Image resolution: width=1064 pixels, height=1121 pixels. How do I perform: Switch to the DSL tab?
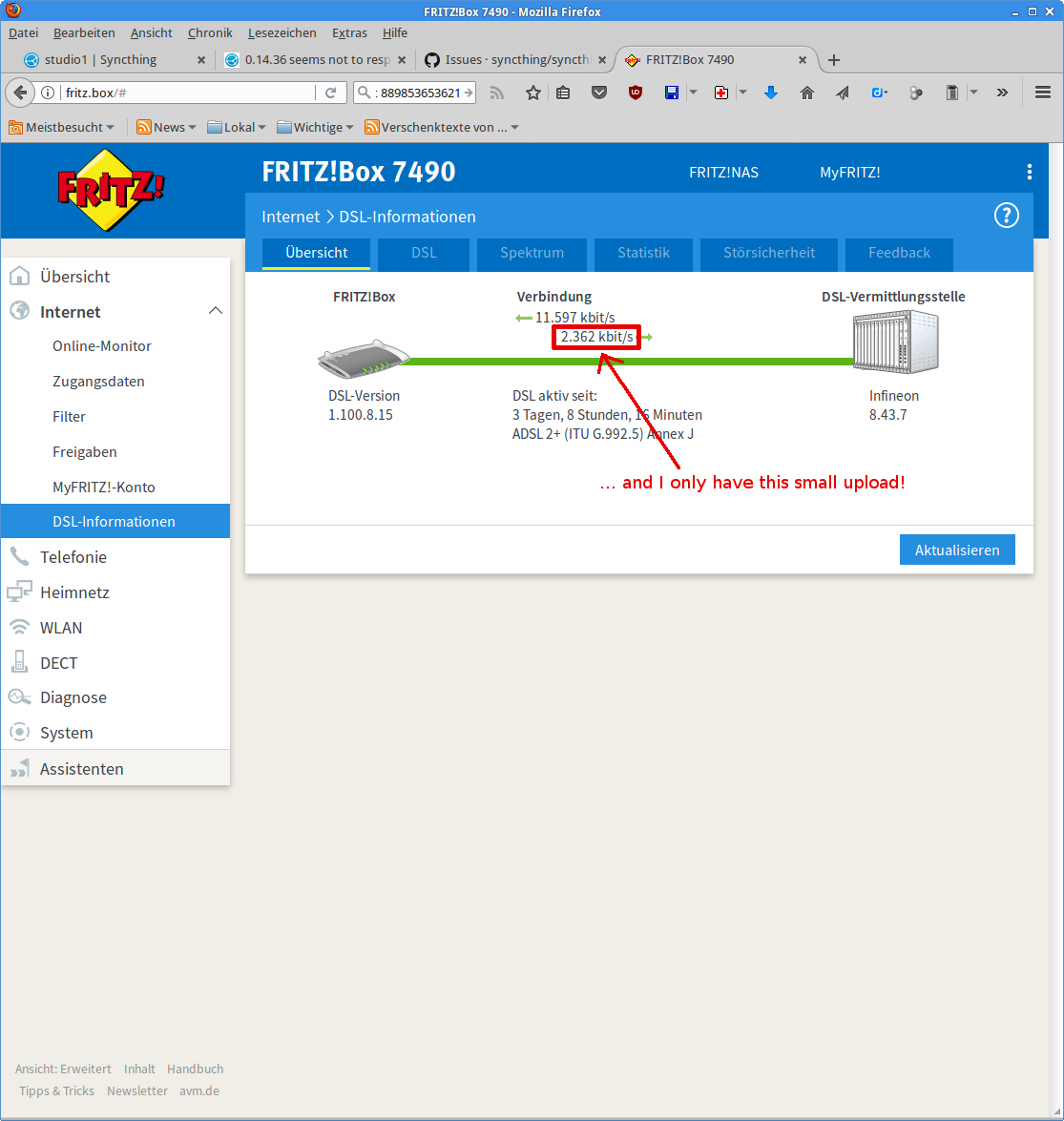pyautogui.click(x=424, y=253)
